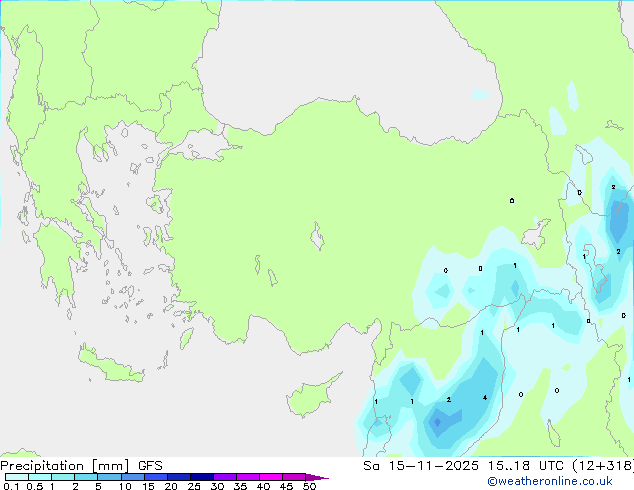Click the 1–2 mm legend color swatch
This screenshot has height=490, width=634.
(x=63, y=477)
